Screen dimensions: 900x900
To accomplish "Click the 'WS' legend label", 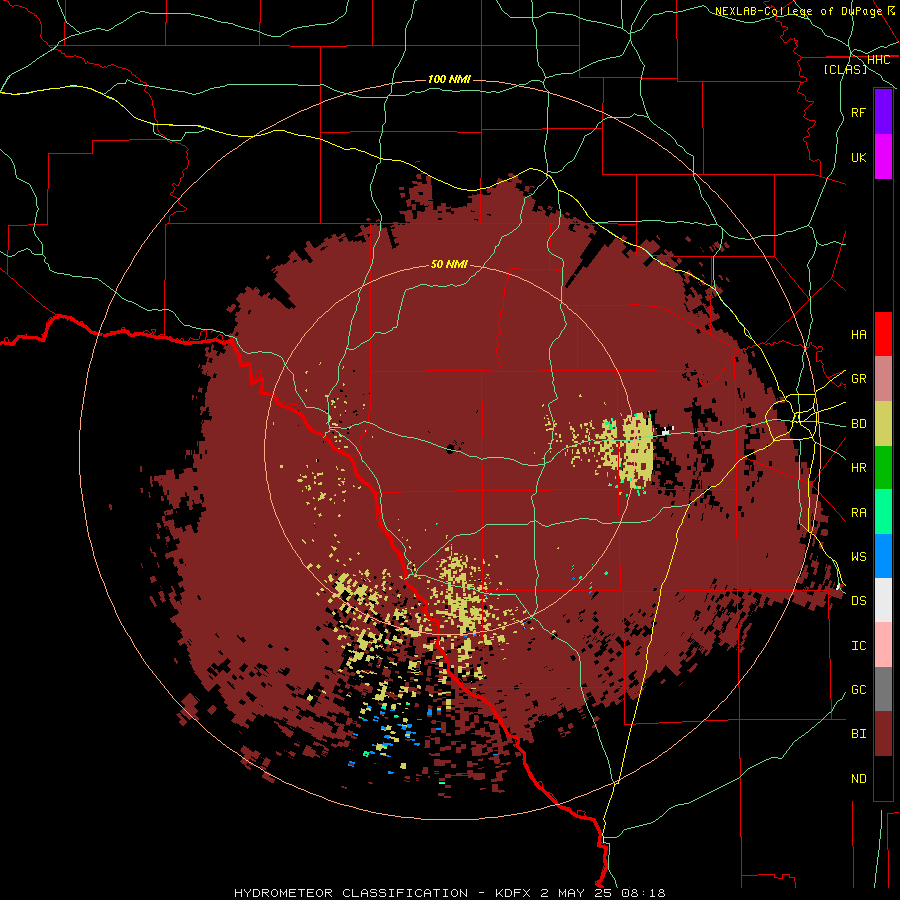I will click(x=858, y=557).
